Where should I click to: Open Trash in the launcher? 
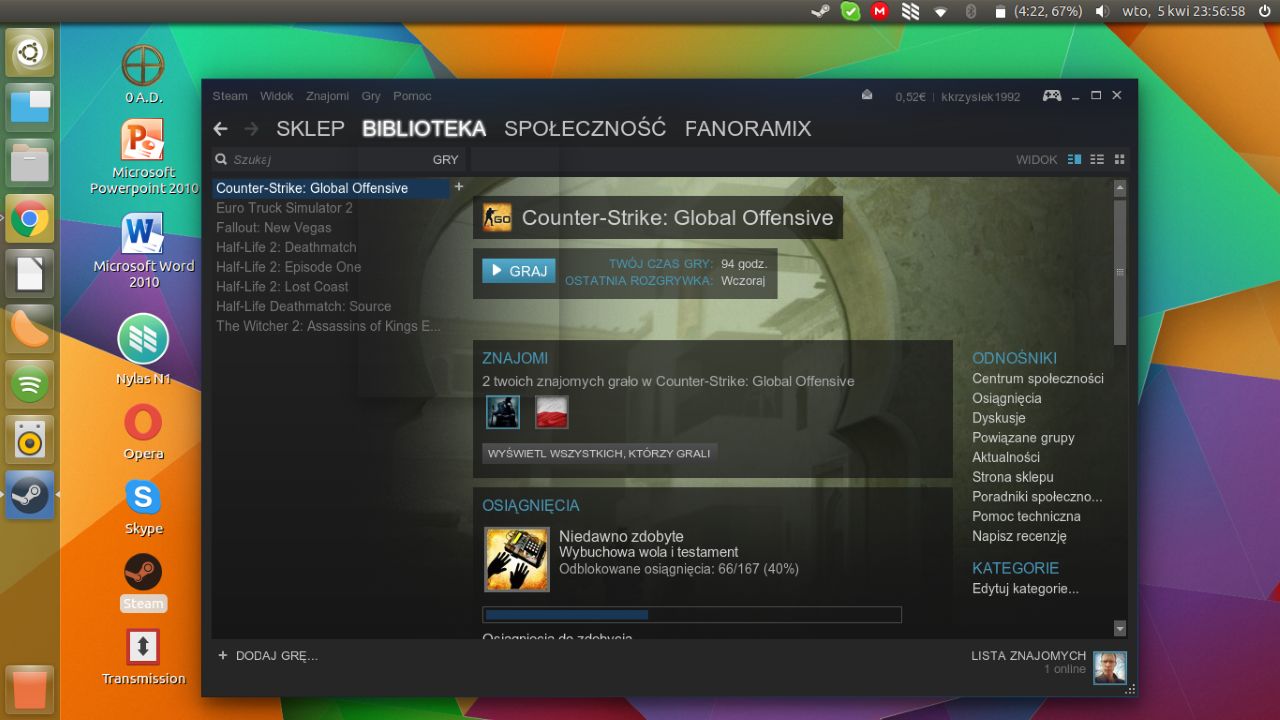30,689
